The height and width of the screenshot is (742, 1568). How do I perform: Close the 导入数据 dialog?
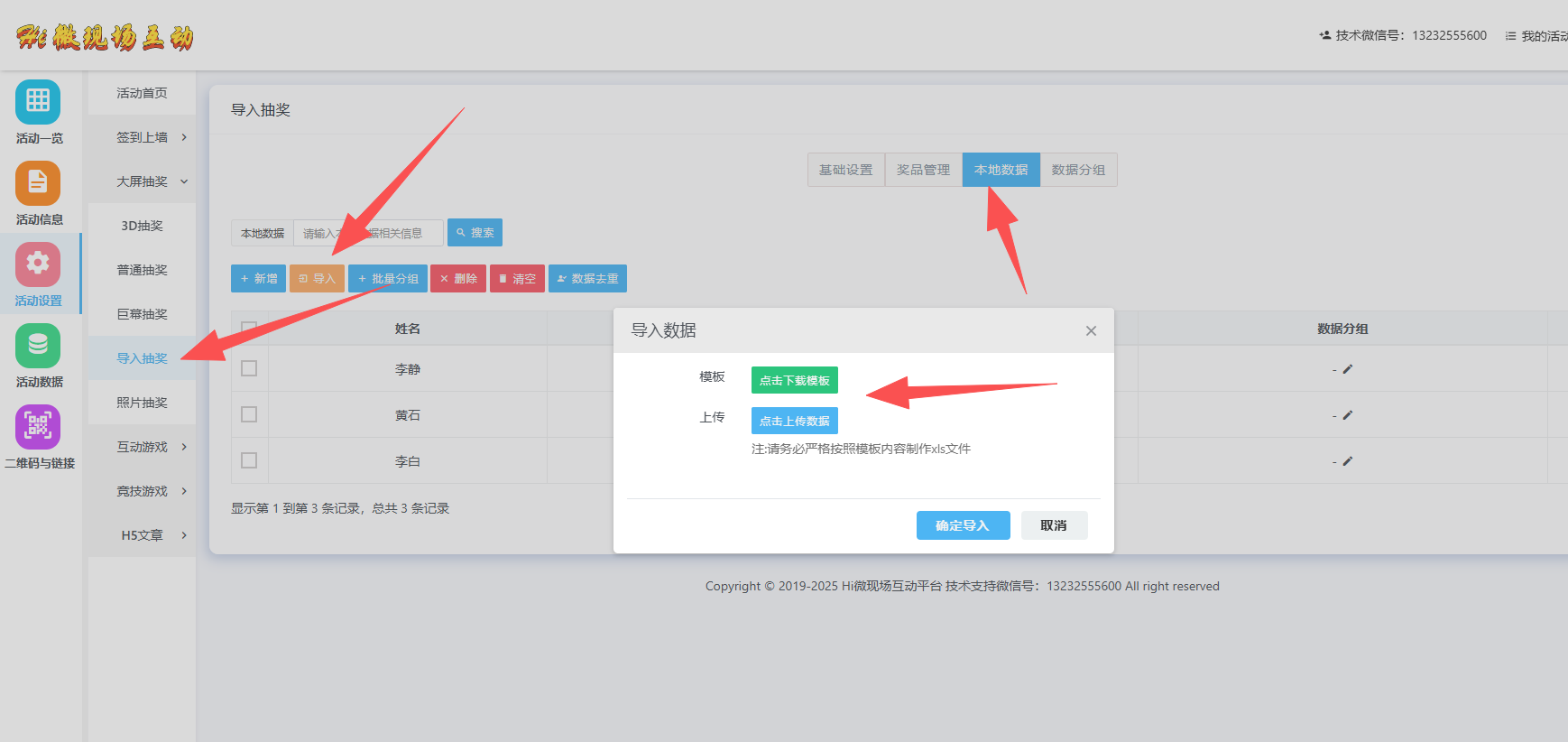(1091, 331)
